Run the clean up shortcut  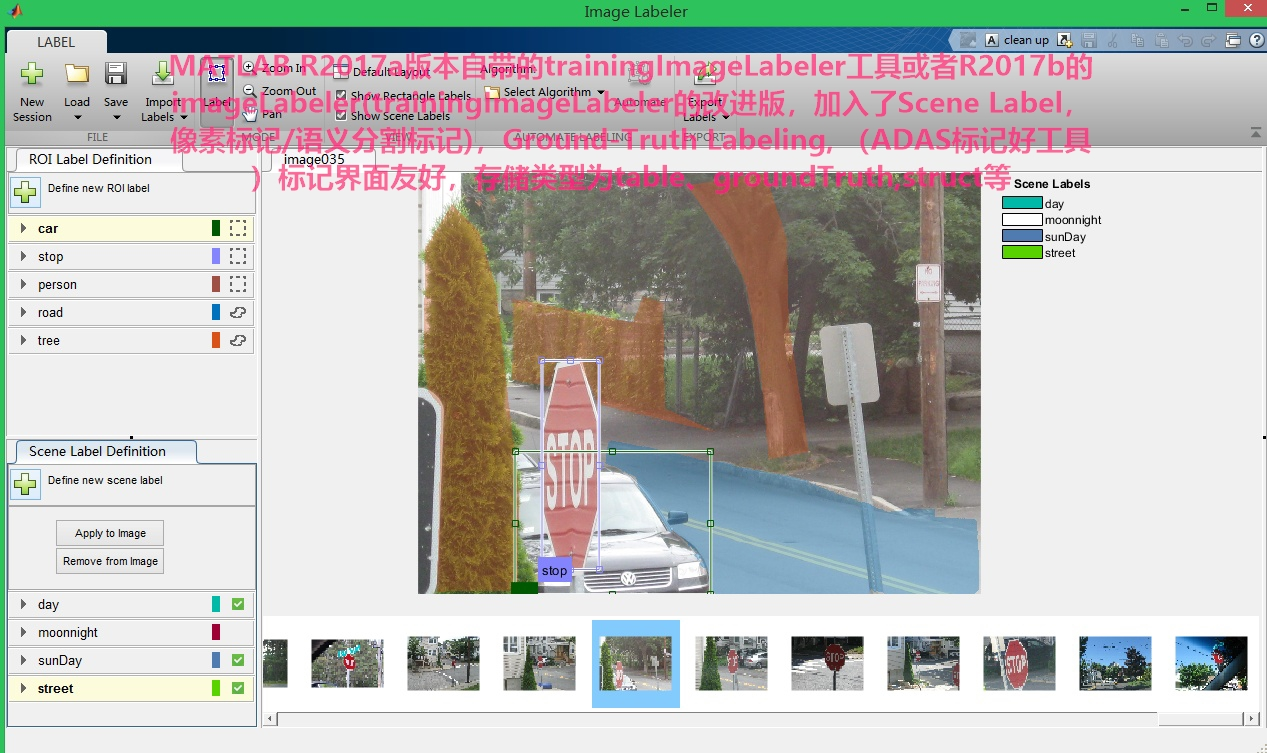coord(1017,40)
